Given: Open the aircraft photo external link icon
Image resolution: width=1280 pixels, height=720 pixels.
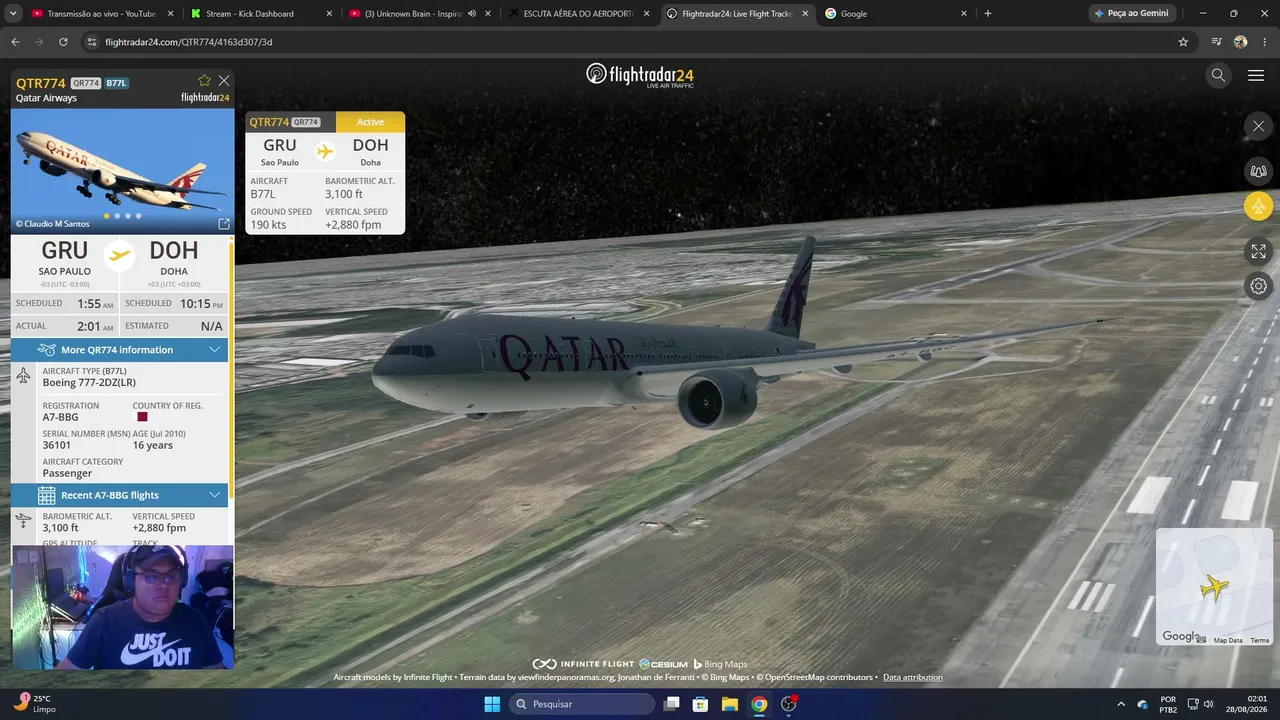Looking at the screenshot, I should tap(224, 224).
